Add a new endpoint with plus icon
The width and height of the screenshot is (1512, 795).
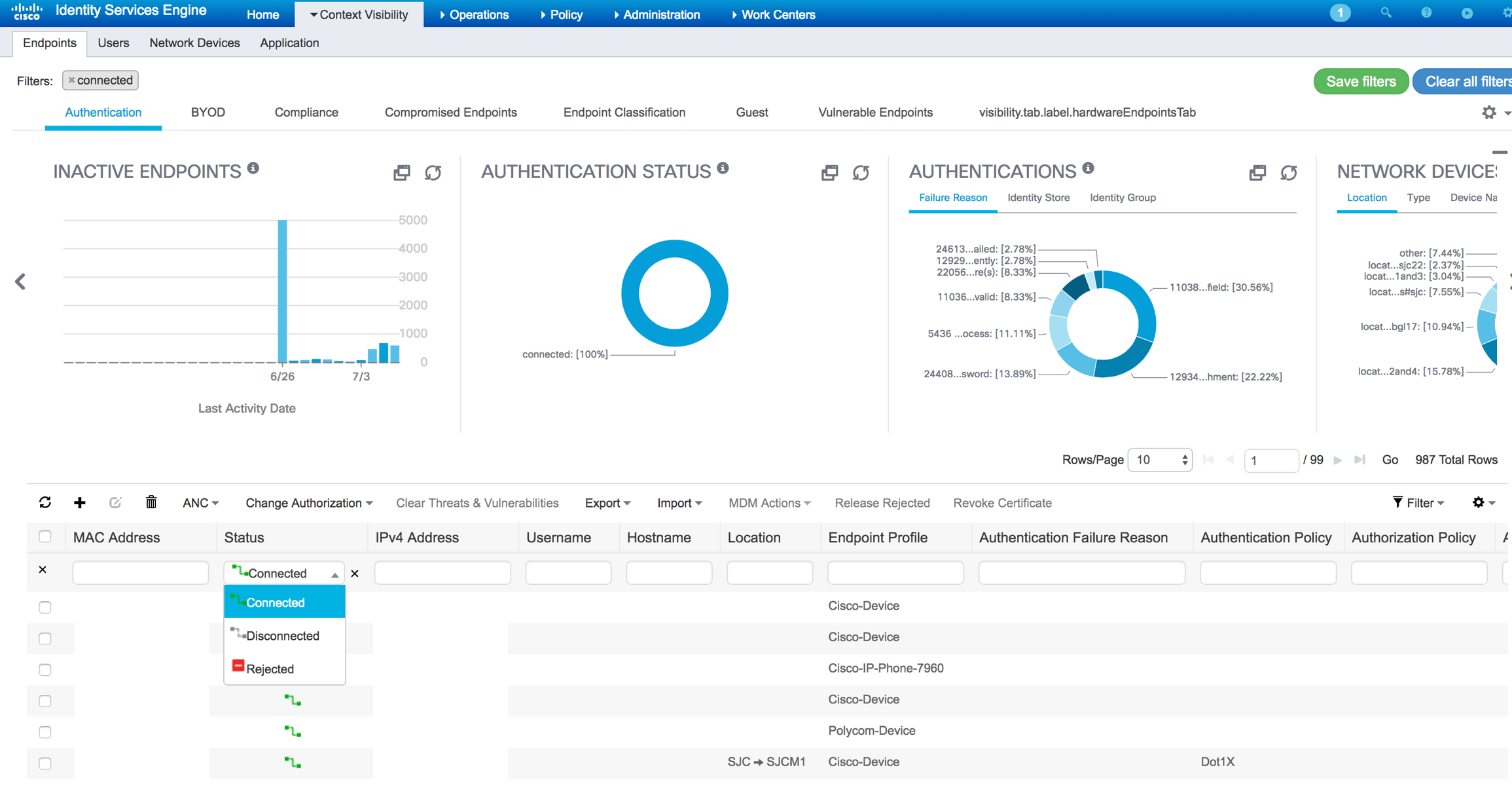(x=80, y=502)
